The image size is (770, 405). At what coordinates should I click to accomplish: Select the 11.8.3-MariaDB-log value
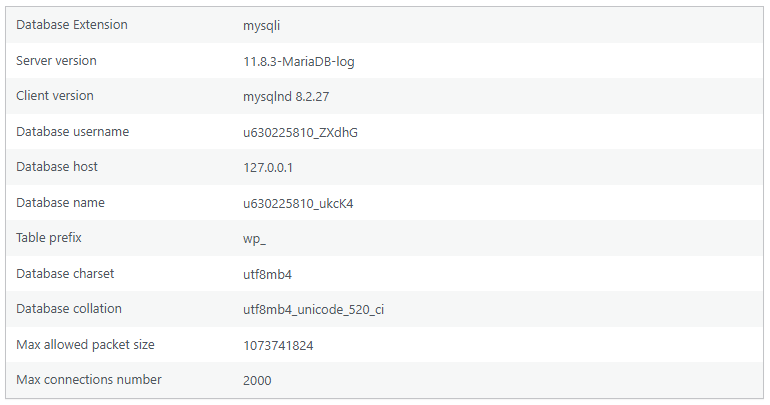coord(298,61)
